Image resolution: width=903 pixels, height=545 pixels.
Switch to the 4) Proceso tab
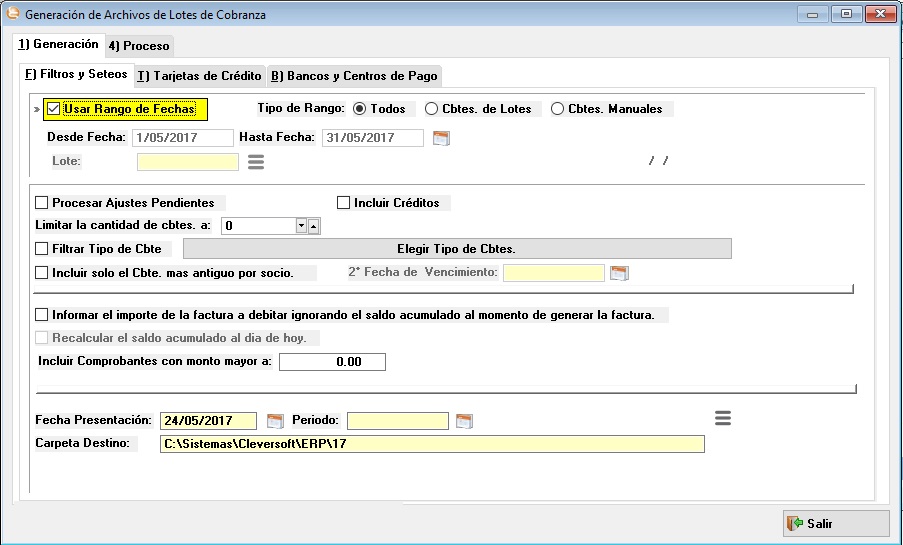tap(139, 46)
